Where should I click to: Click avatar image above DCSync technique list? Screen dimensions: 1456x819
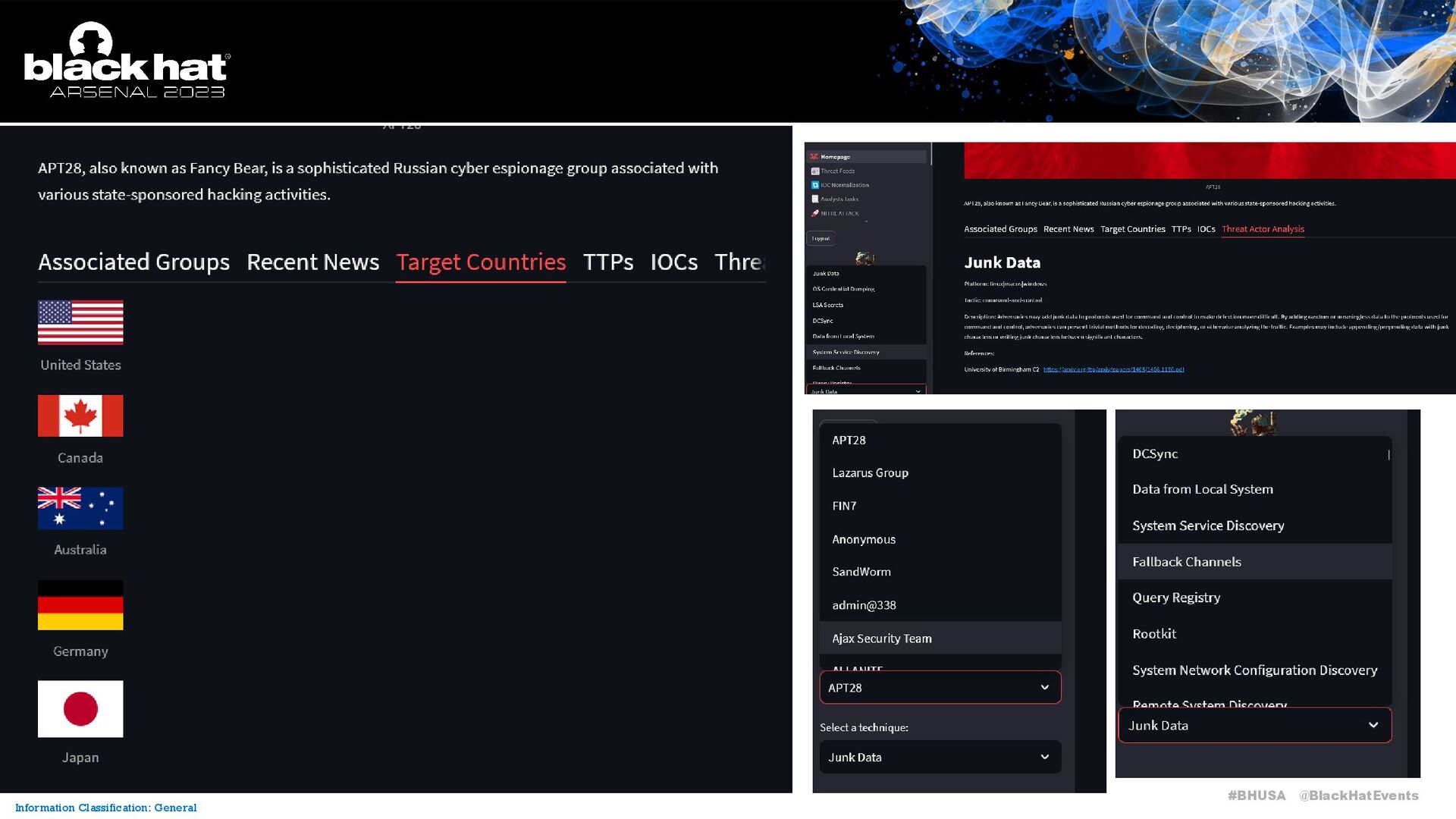coord(1254,423)
